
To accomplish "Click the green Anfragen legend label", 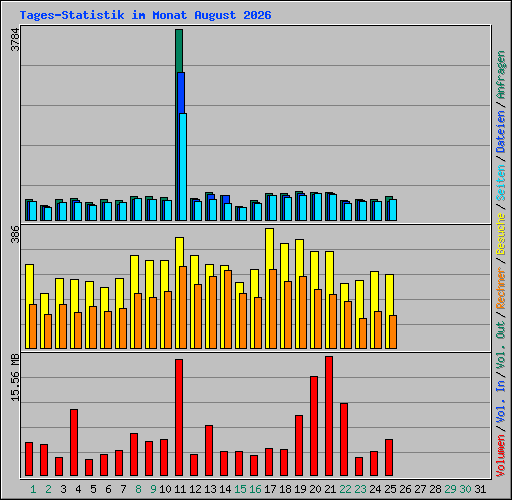I will 501,75.
